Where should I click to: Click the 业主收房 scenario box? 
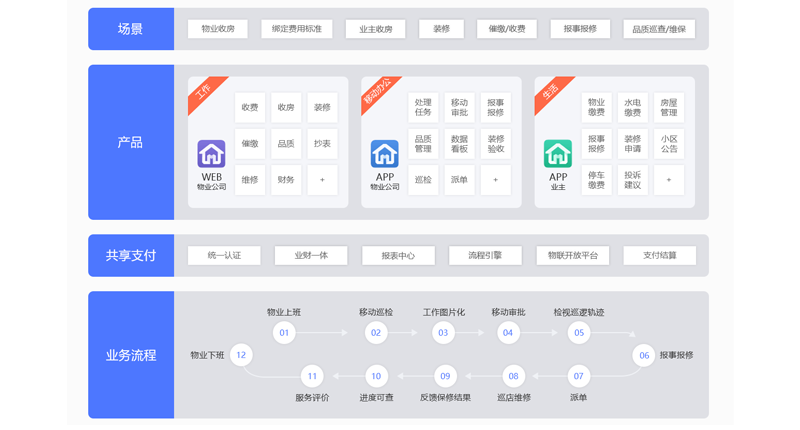376,29
